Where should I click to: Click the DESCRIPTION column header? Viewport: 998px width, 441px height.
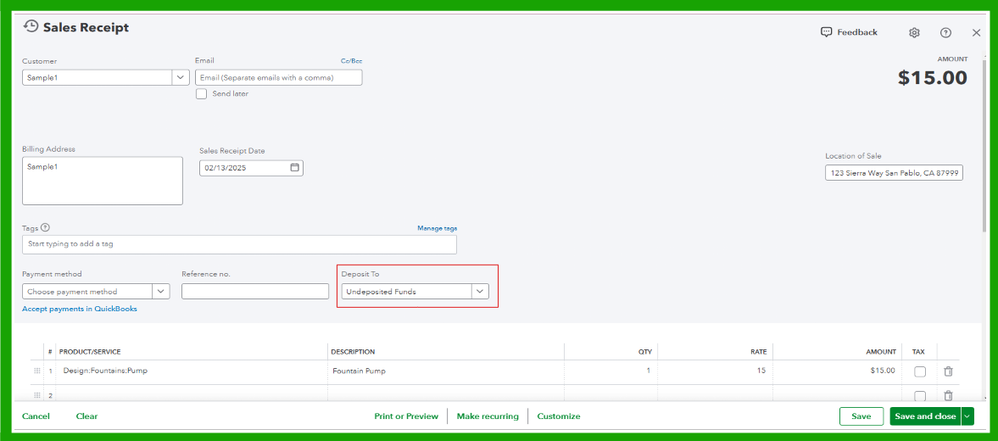353,351
